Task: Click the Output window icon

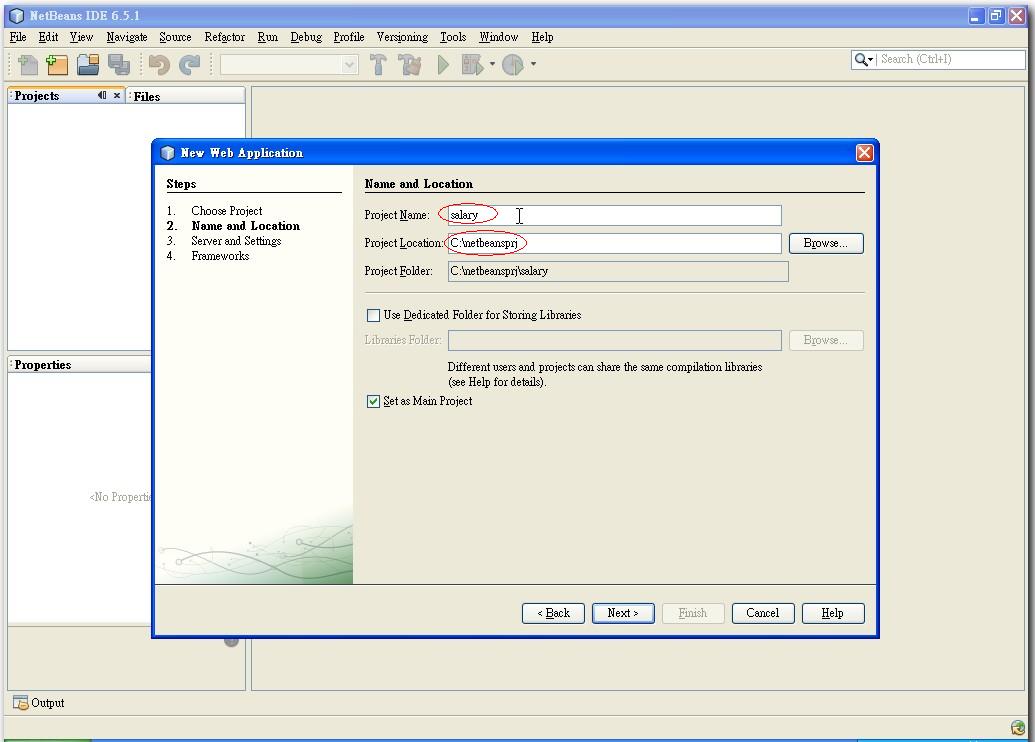Action: (20, 702)
